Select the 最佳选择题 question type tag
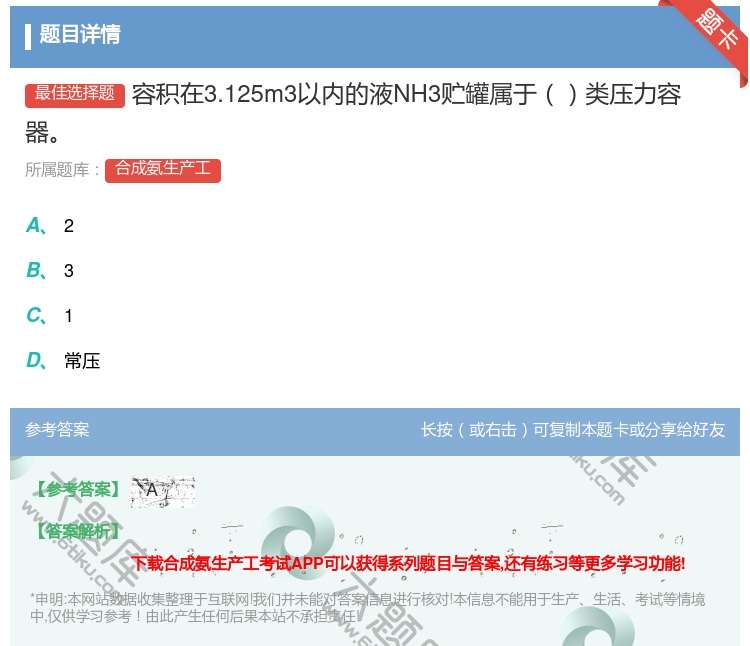Screen dimensions: 750x646 click(75, 94)
